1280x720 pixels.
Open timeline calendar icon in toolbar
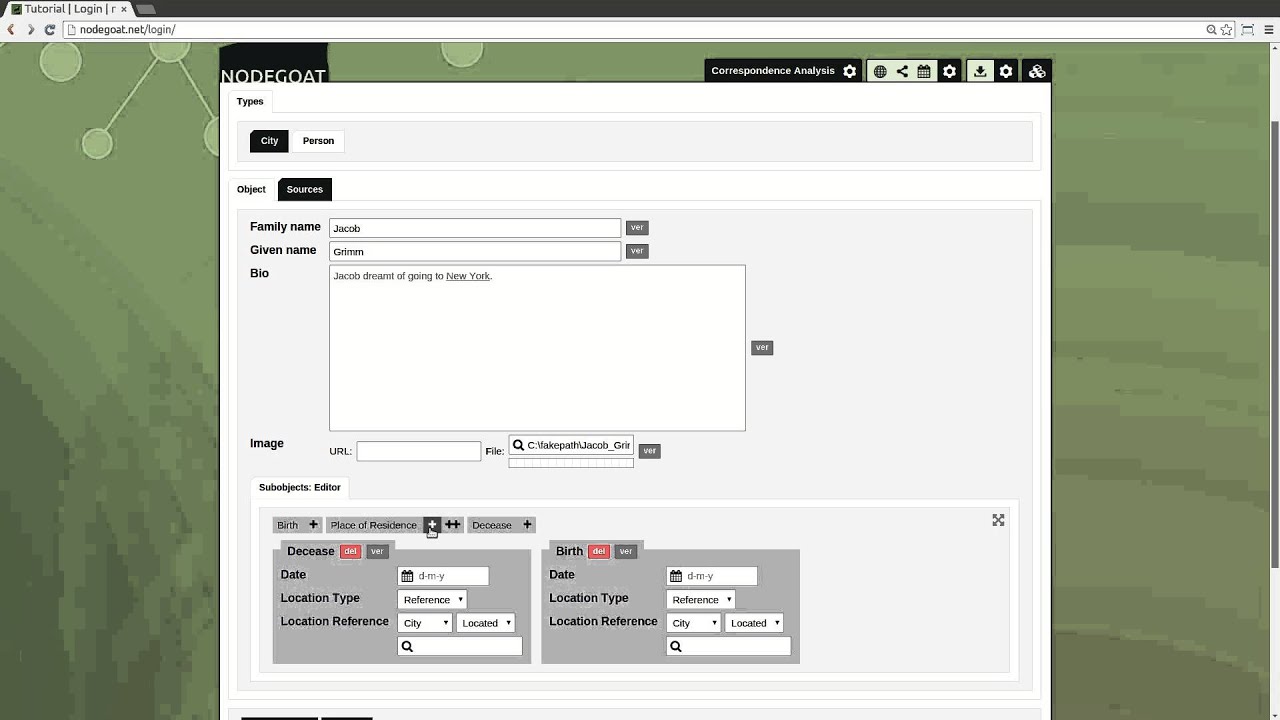[924, 71]
